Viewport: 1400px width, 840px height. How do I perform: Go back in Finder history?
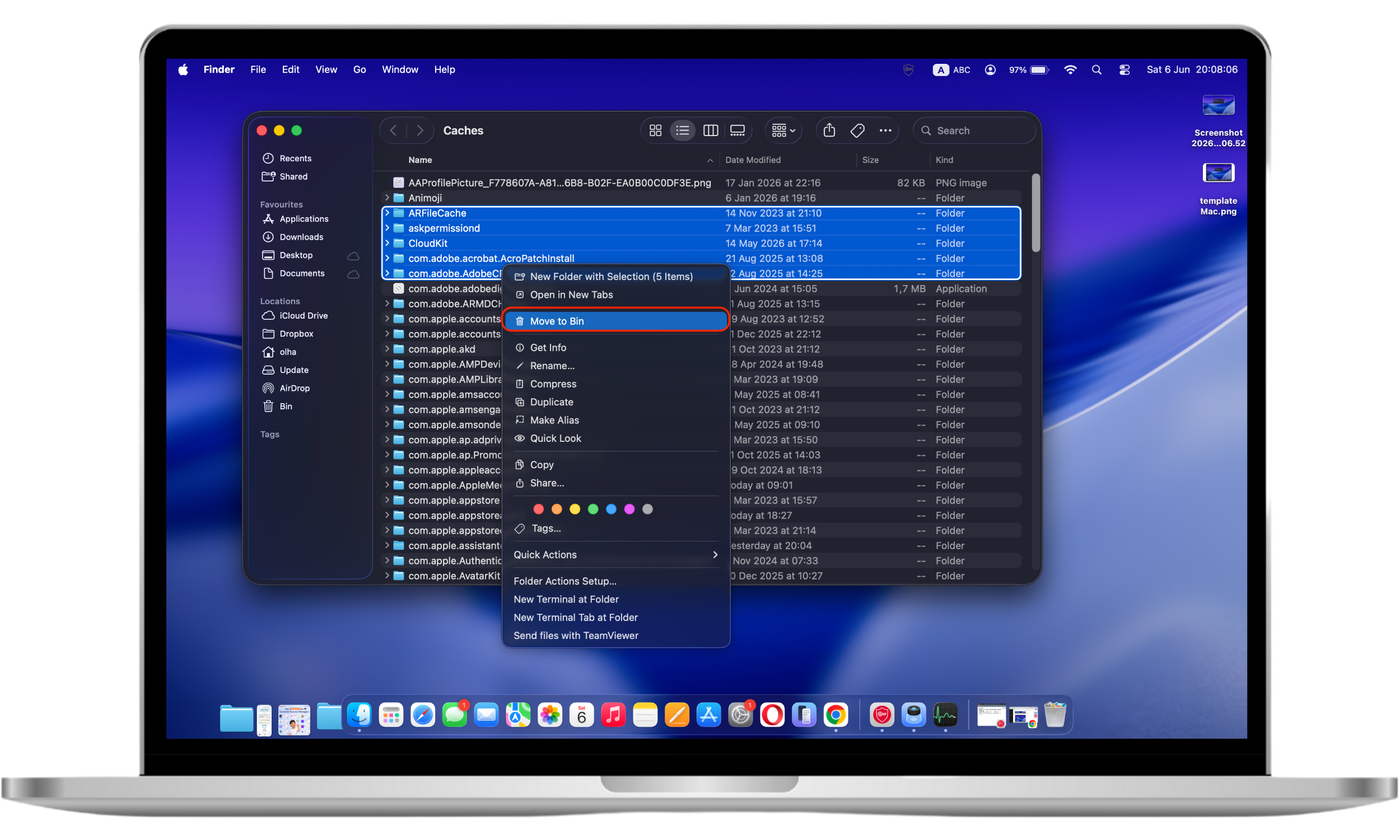(393, 130)
